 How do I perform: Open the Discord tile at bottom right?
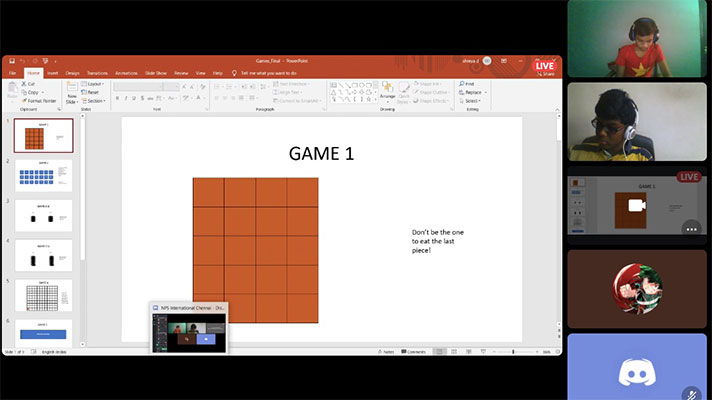coord(637,369)
